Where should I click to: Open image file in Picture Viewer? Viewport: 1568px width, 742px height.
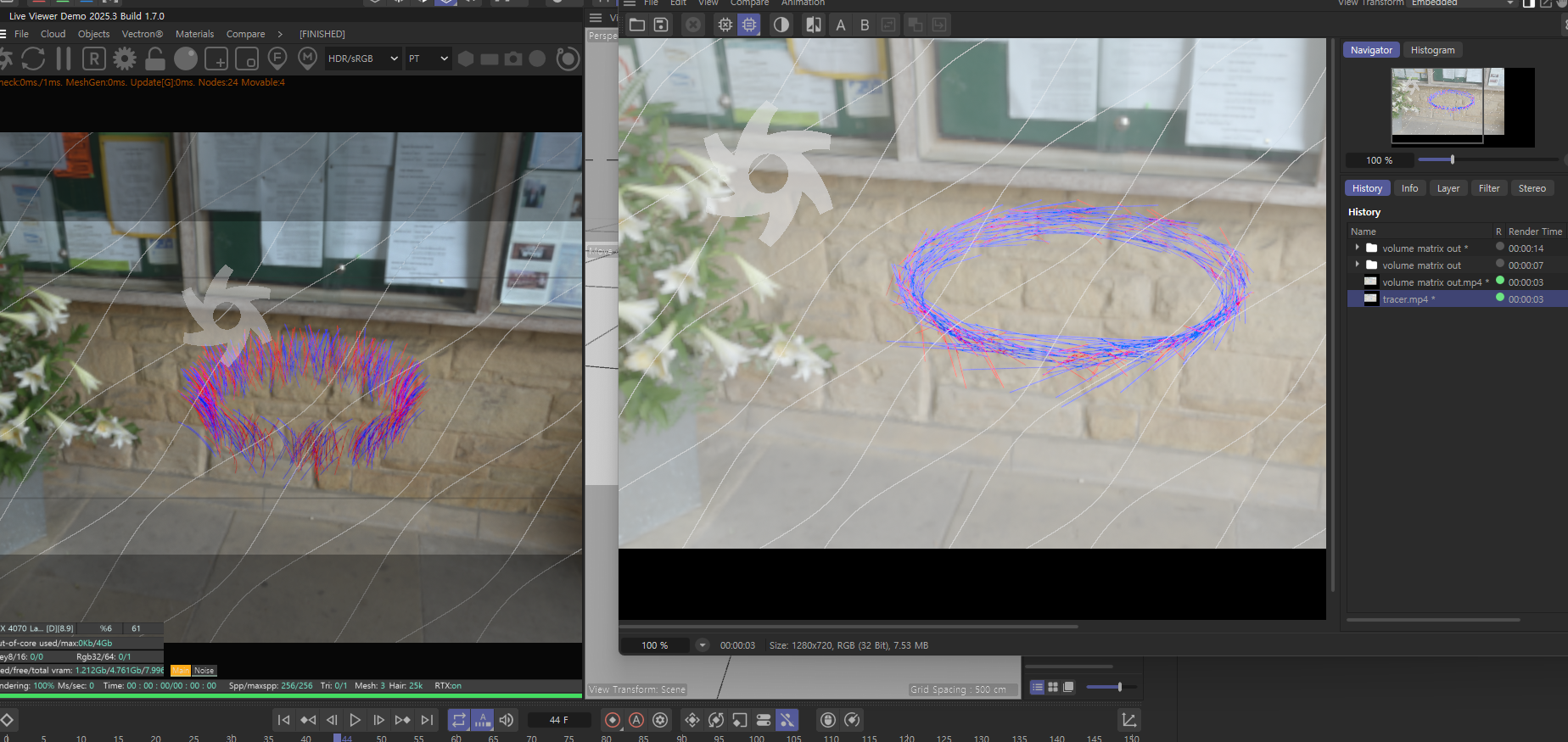coord(637,25)
